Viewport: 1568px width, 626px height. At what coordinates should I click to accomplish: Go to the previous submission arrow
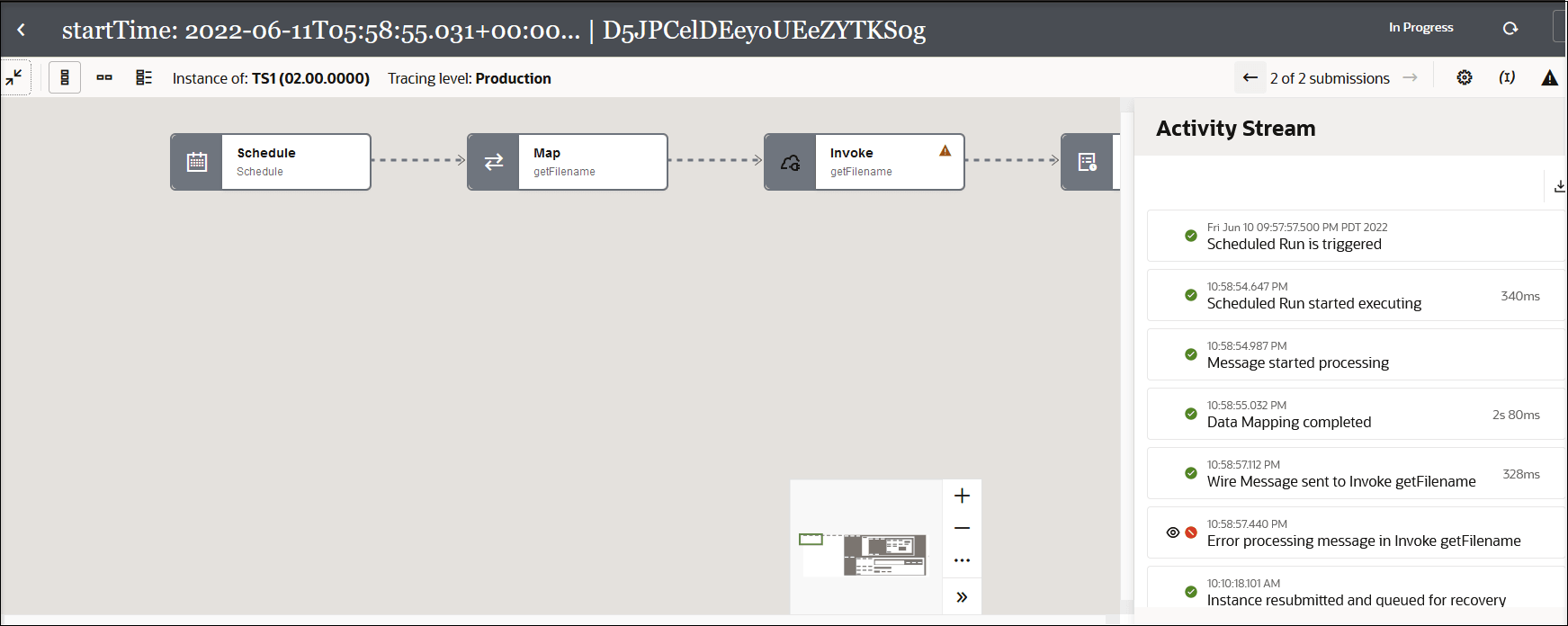(1250, 77)
